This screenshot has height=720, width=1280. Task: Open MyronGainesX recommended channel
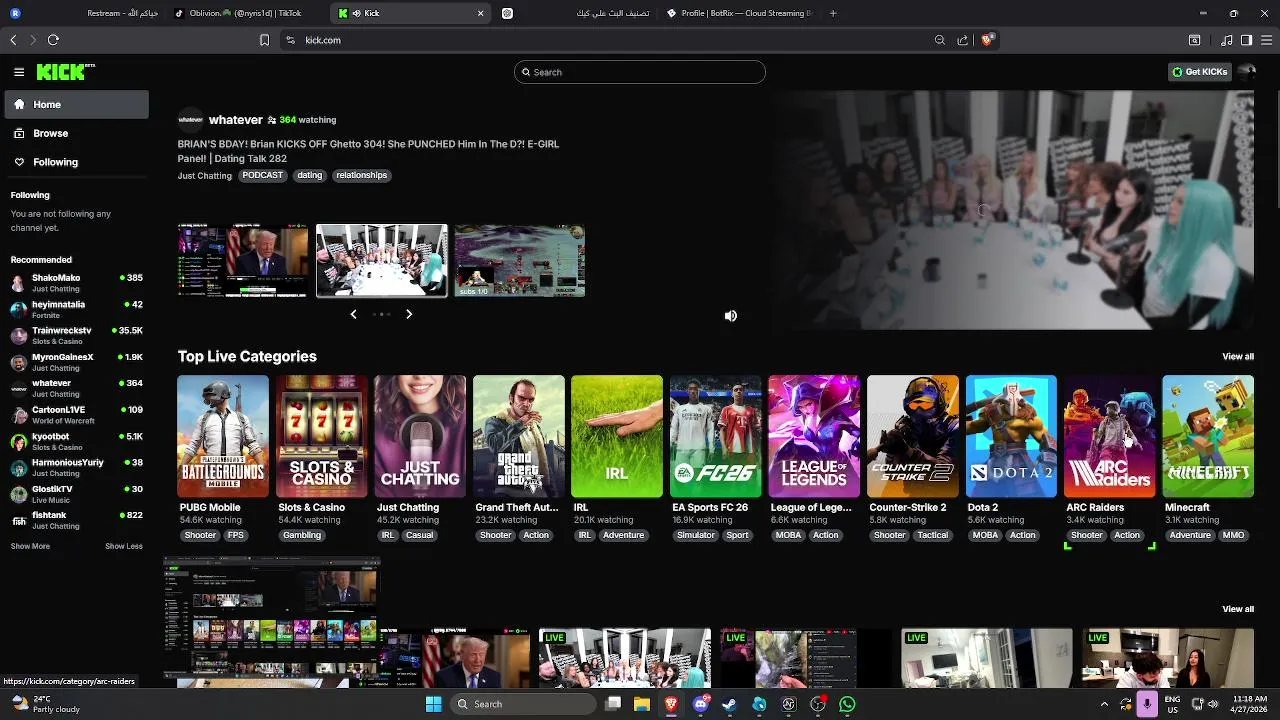pos(76,362)
